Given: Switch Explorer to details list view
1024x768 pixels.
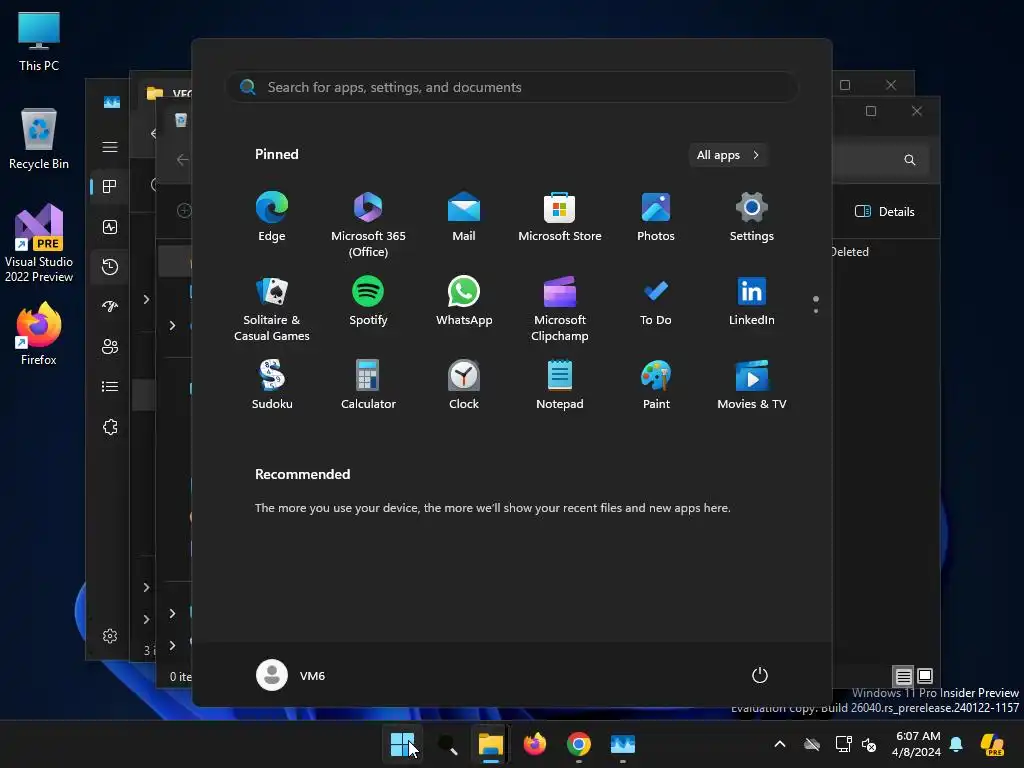Looking at the screenshot, I should coord(903,676).
